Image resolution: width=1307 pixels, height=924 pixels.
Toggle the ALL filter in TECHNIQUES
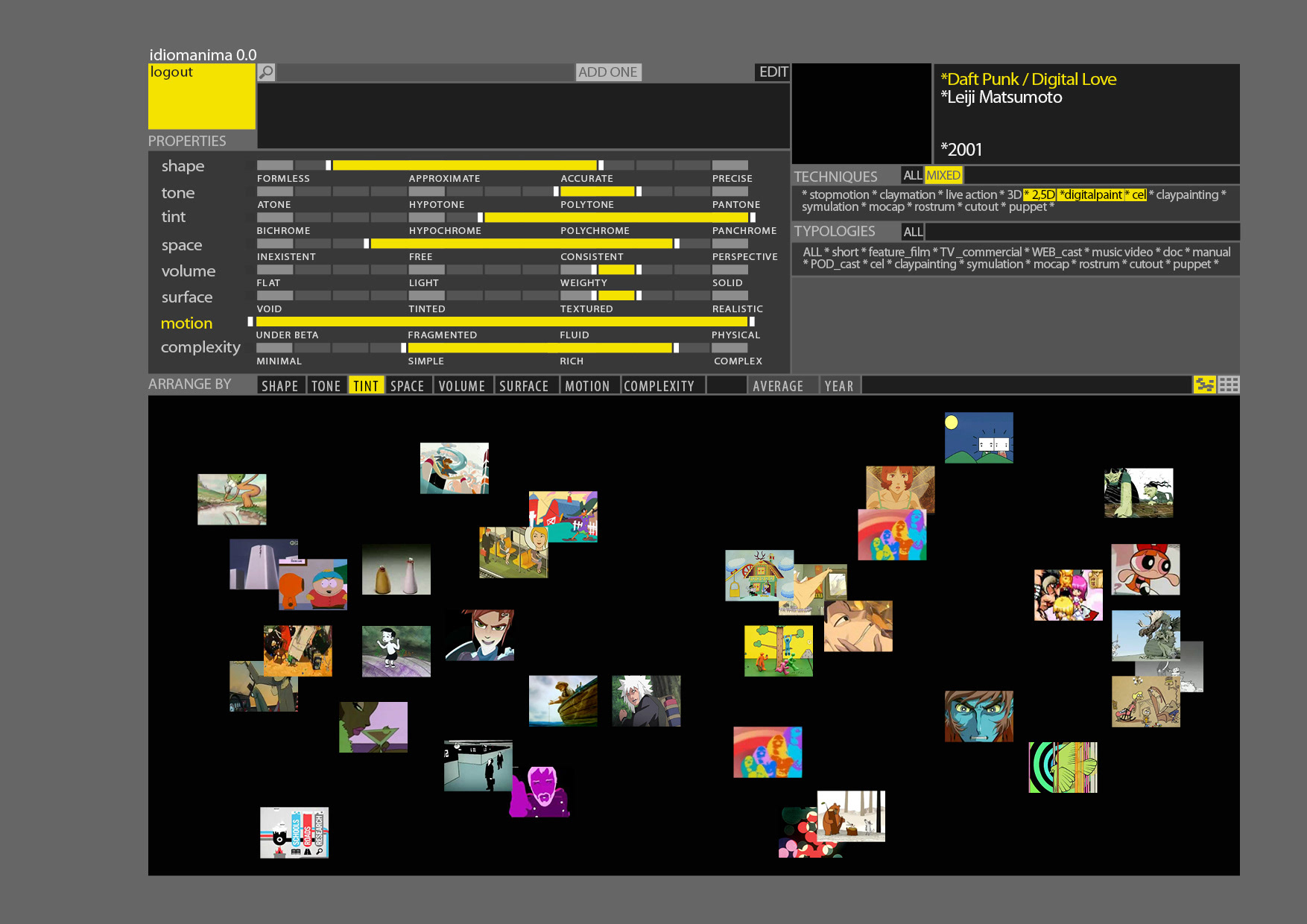[x=912, y=175]
